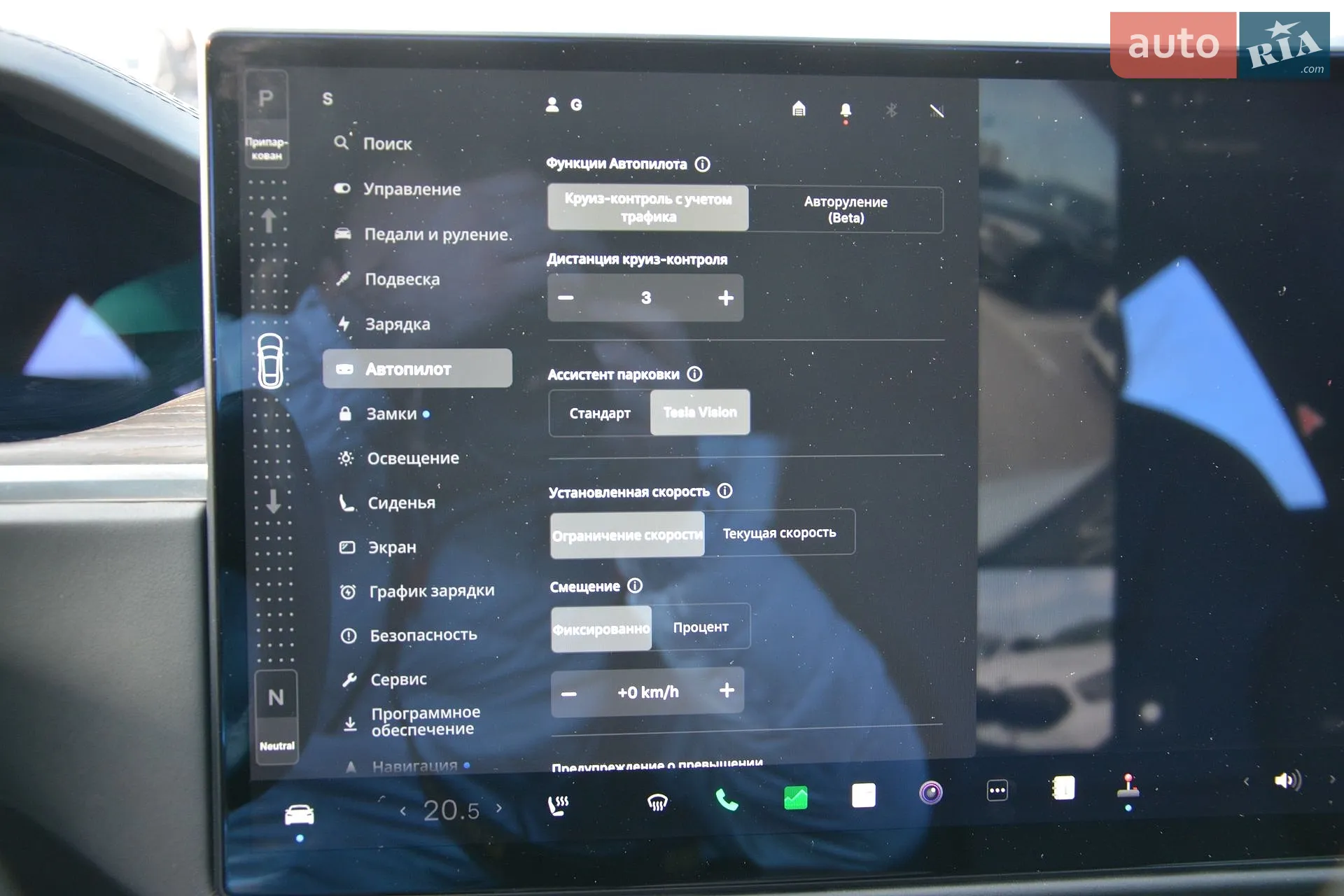This screenshot has width=1344, height=896.
Task: Open the green energy chart app
Action: tap(796, 797)
